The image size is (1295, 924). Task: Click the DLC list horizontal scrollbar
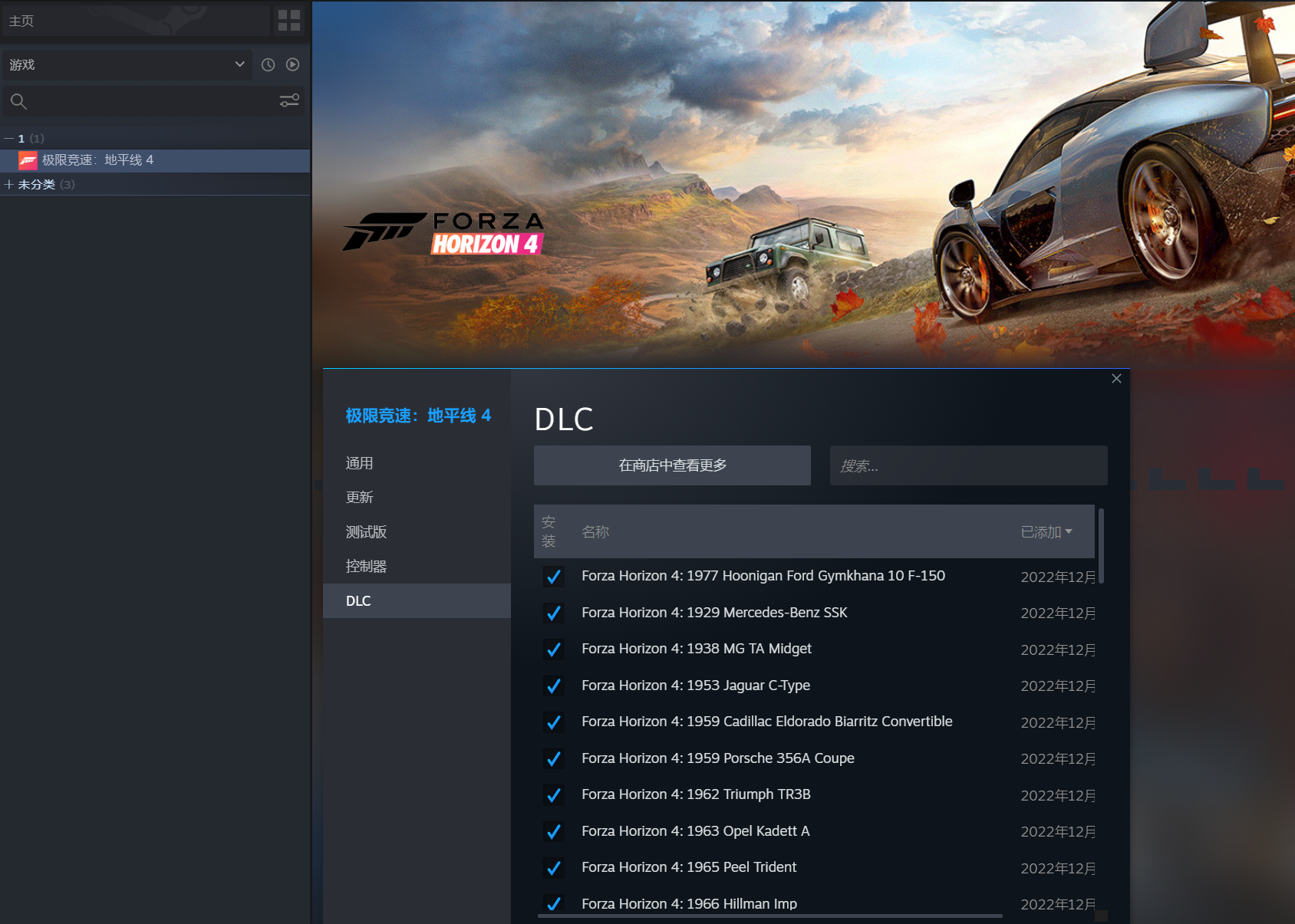(x=770, y=916)
